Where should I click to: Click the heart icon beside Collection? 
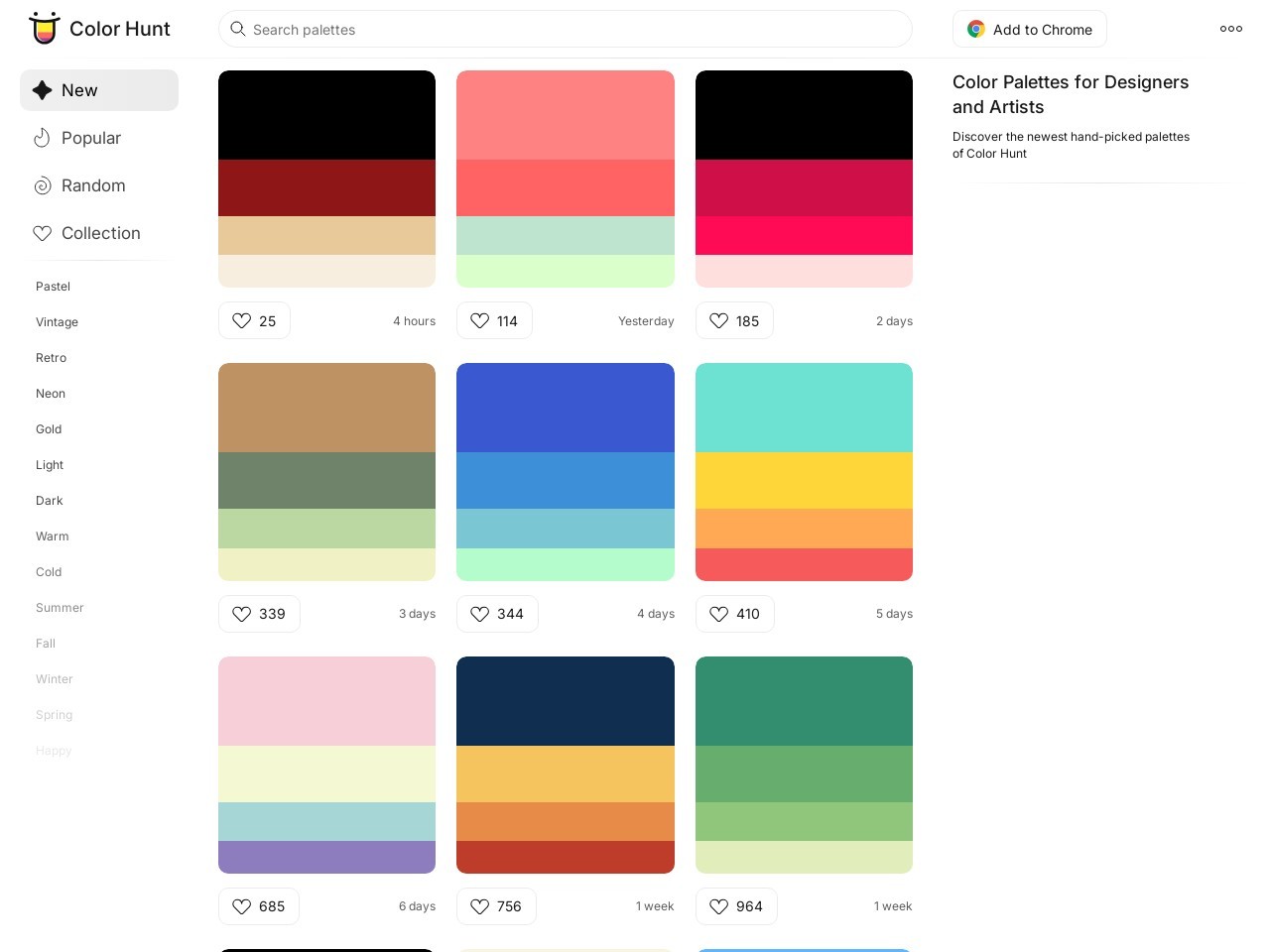click(42, 233)
